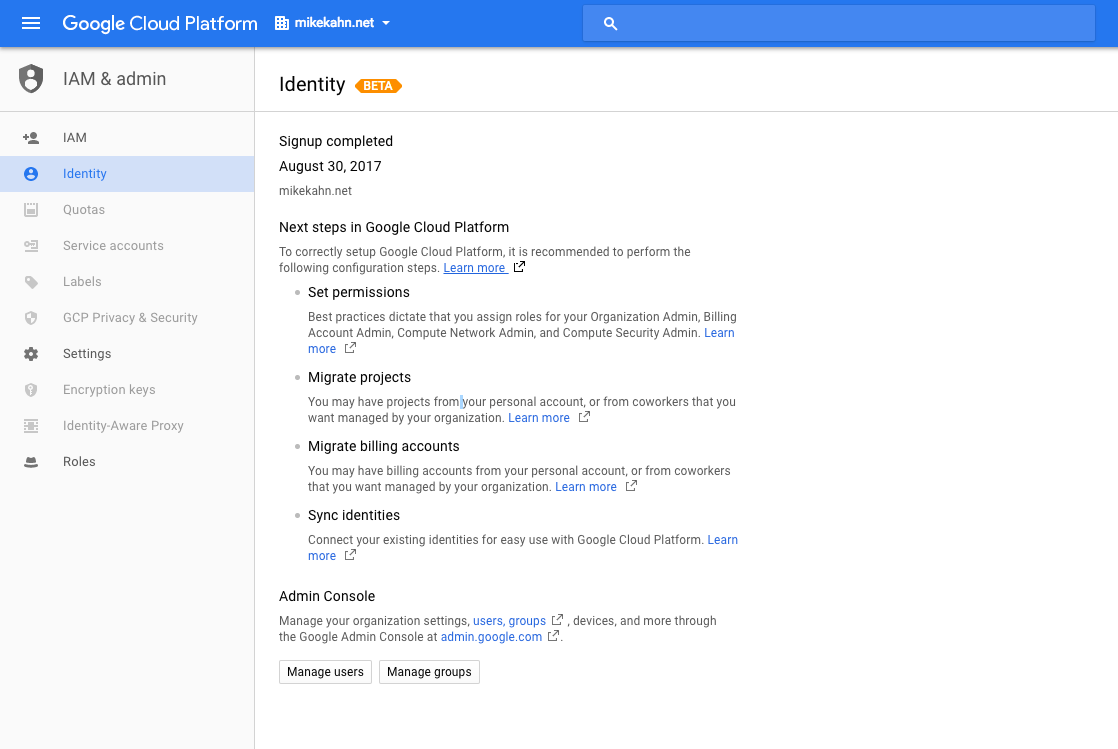Click the Manage groups button
The height and width of the screenshot is (749, 1118).
point(429,672)
